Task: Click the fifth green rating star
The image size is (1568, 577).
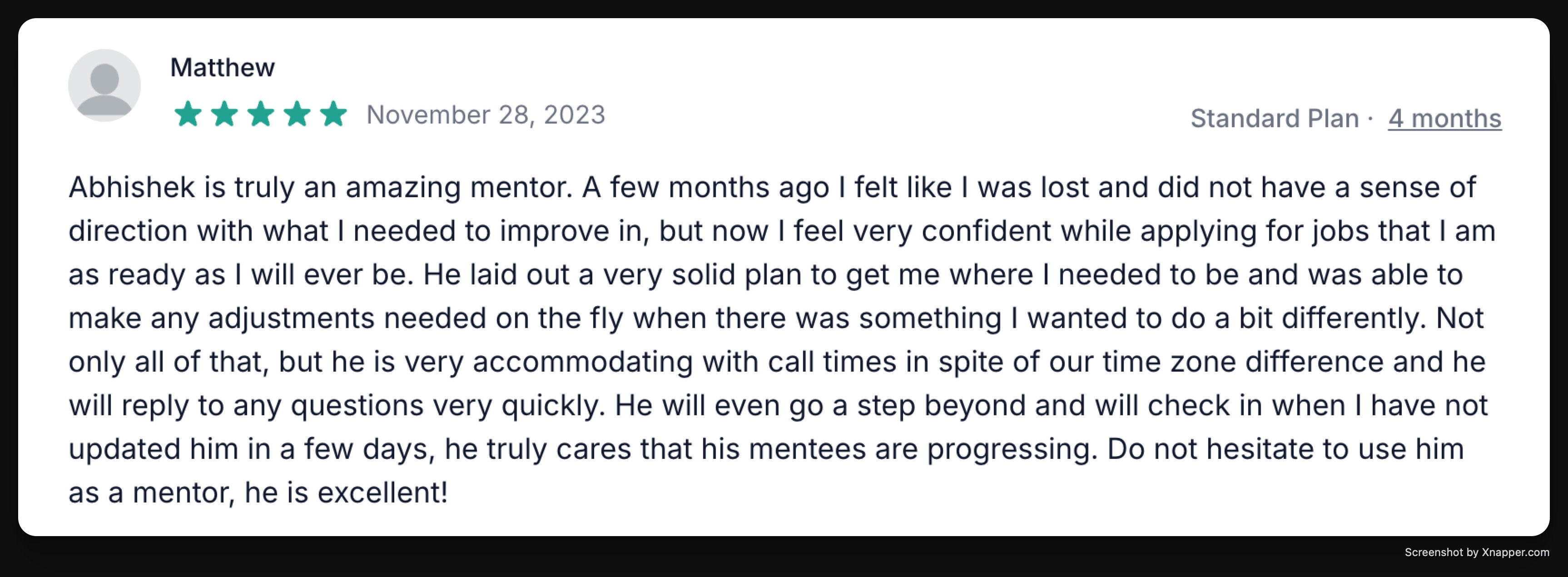Action: (333, 114)
